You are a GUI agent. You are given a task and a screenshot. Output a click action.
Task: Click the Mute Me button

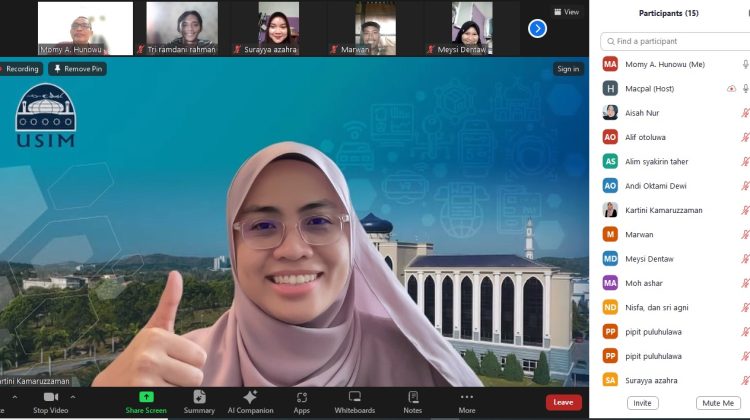point(717,403)
